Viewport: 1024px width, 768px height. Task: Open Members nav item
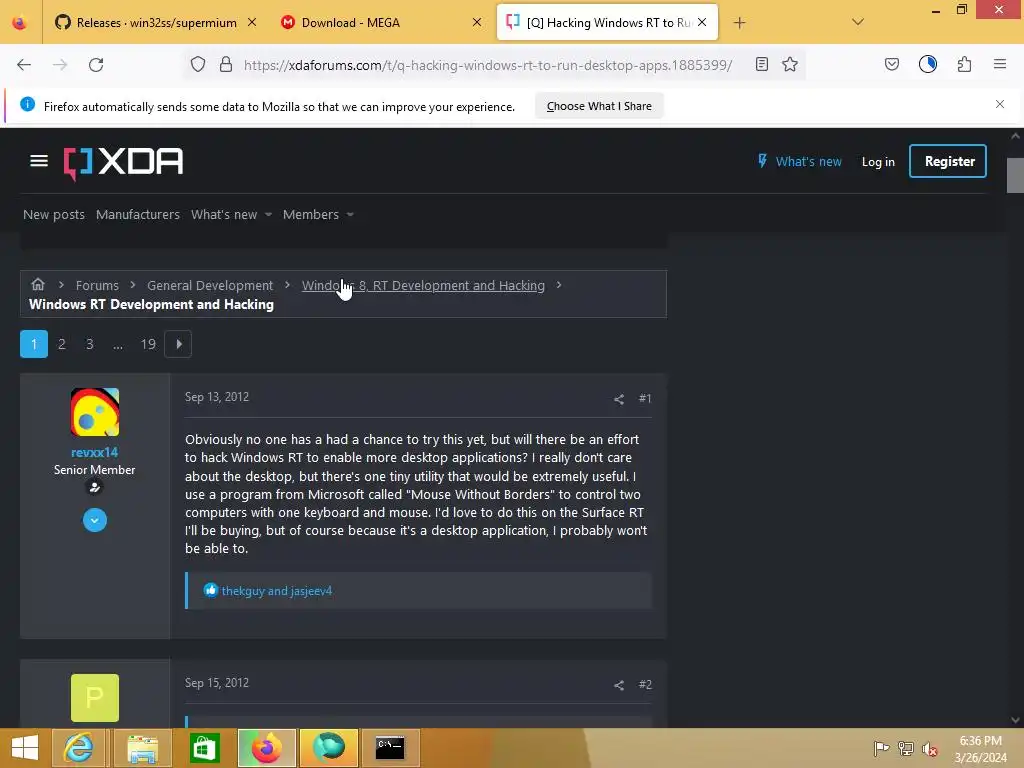(311, 214)
